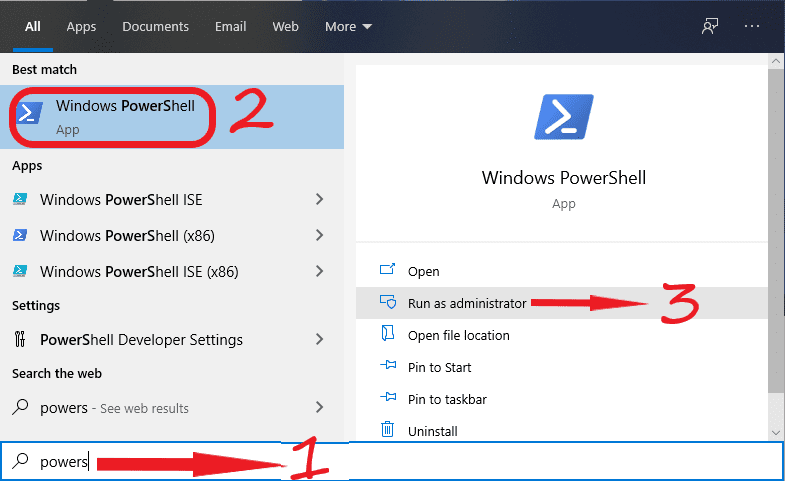Click Open in the PowerShell actions list
The height and width of the screenshot is (481, 785).
[x=562, y=271]
